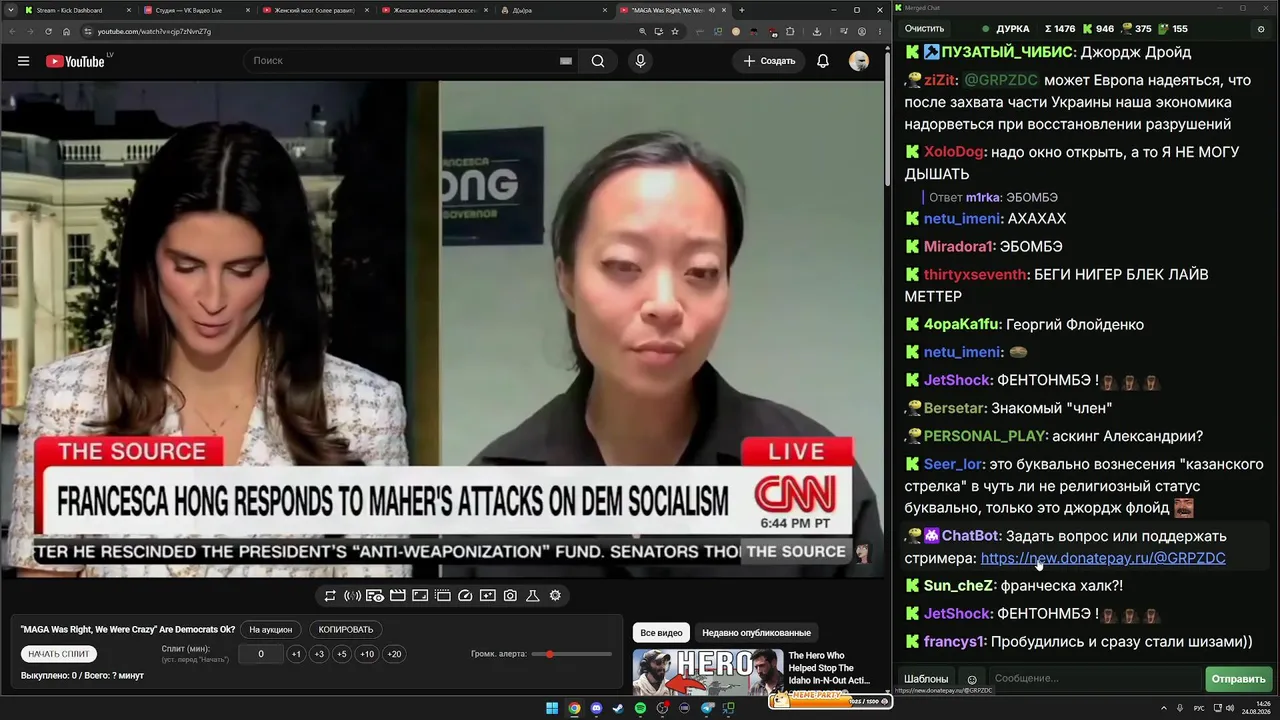Add +20 minutes to split
Viewport: 1280px width, 720px height.
click(394, 654)
